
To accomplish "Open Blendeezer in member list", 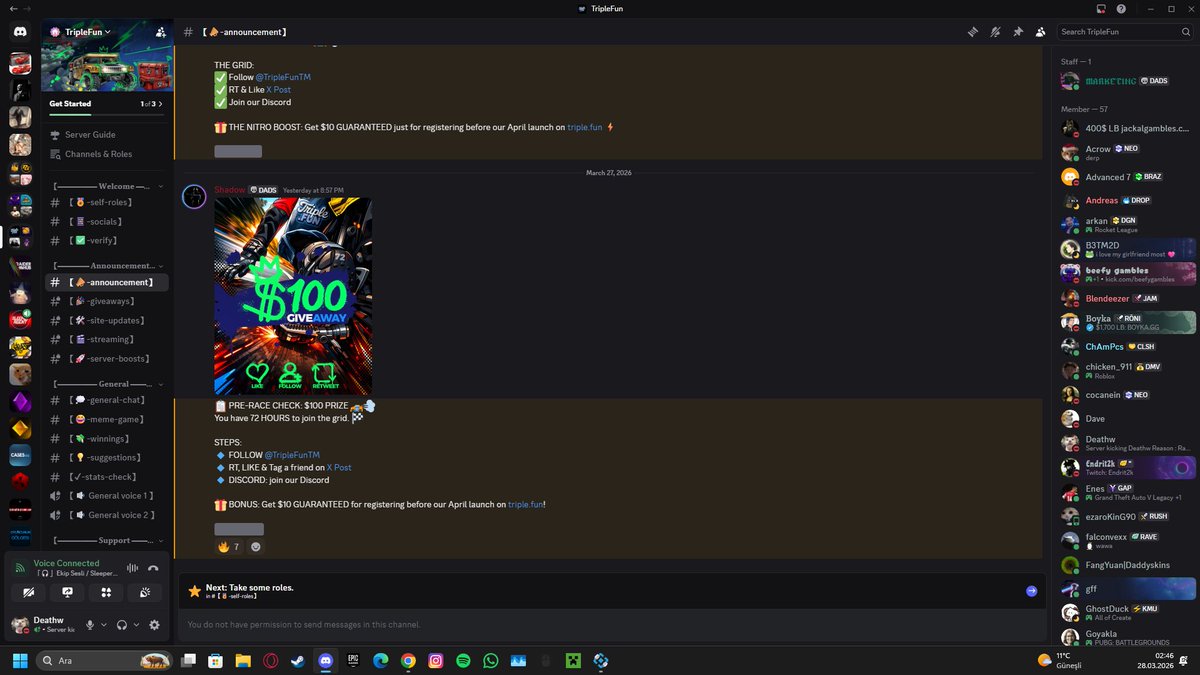I will (1127, 298).
